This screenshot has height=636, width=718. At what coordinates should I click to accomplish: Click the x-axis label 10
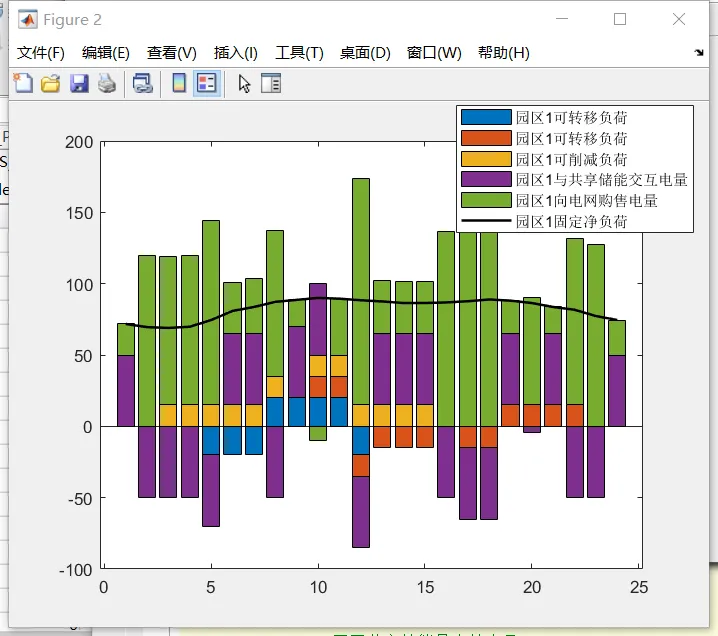pyautogui.click(x=318, y=587)
